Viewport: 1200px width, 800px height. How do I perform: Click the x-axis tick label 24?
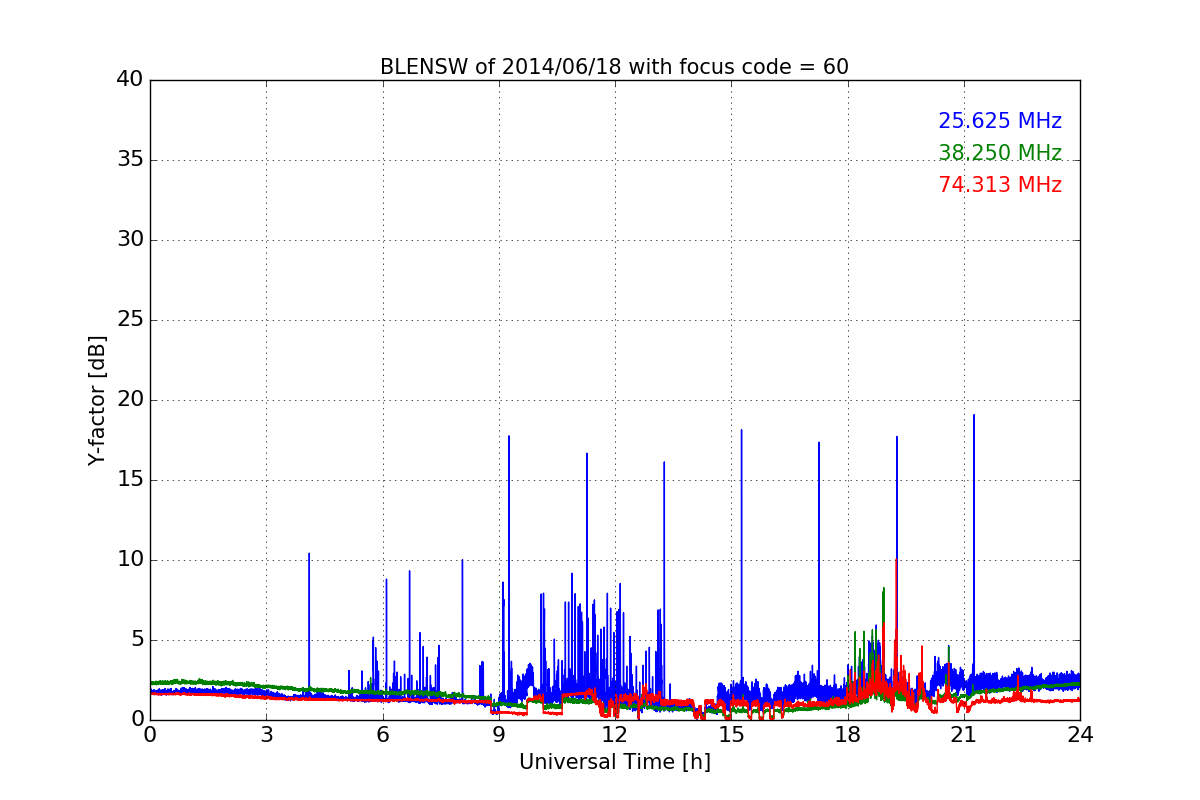(x=1080, y=735)
